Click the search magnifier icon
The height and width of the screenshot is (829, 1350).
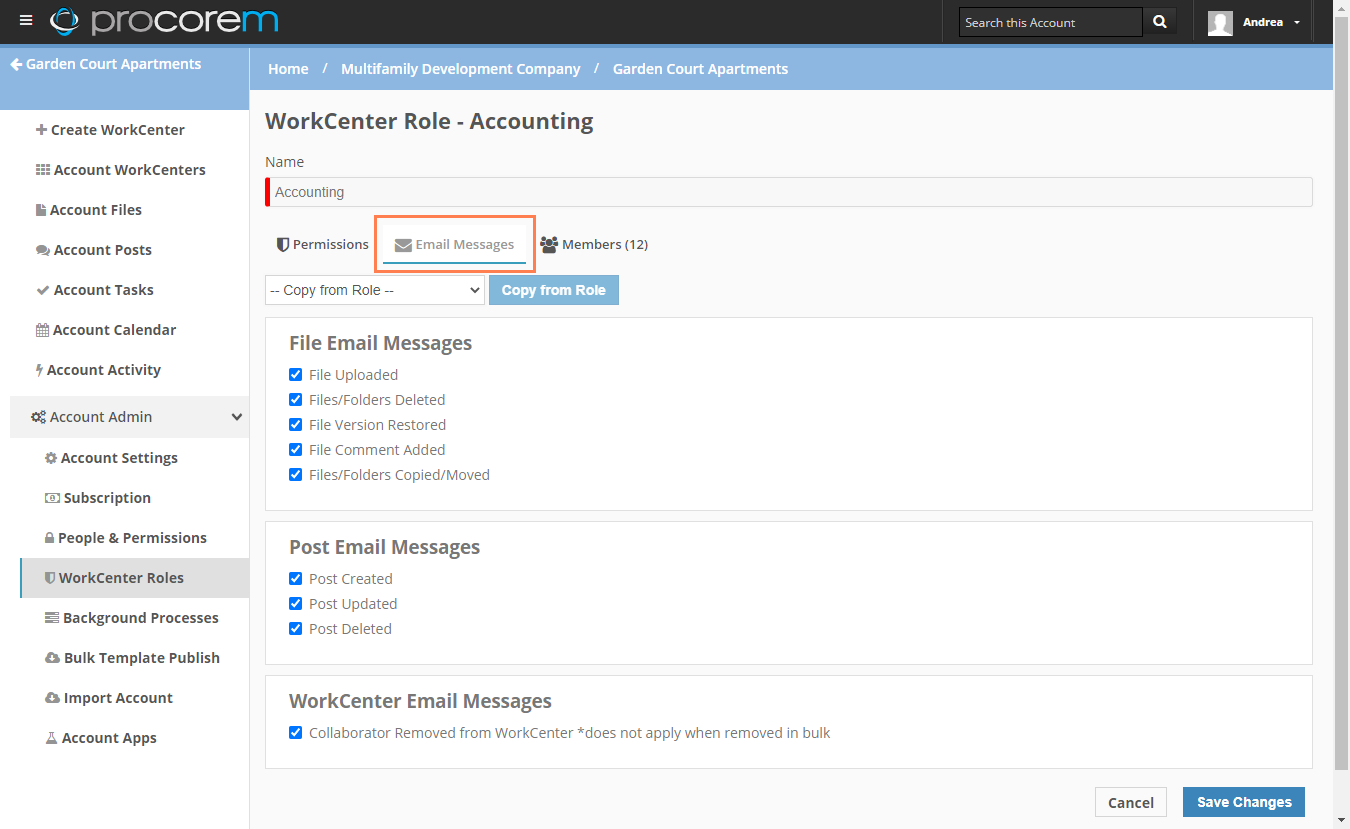[1160, 22]
